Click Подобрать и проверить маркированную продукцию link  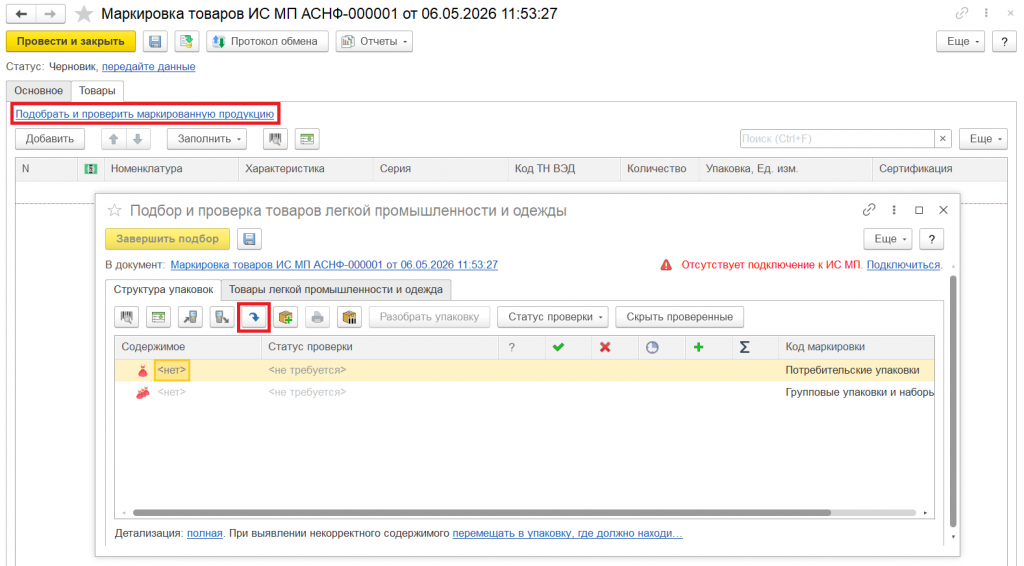144,114
